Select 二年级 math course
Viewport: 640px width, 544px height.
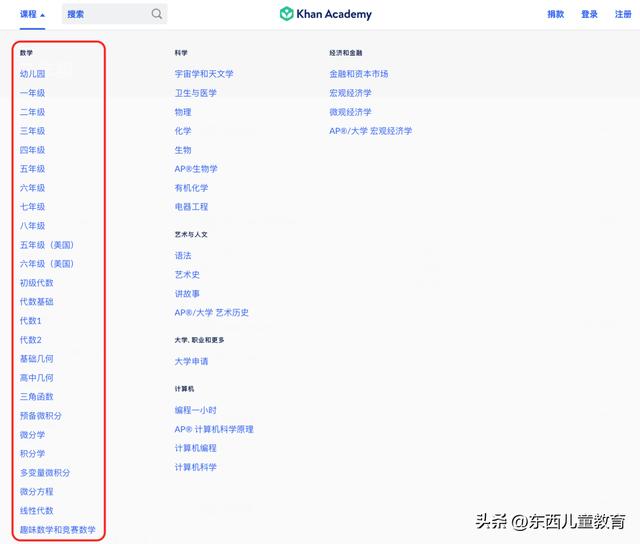point(33,112)
